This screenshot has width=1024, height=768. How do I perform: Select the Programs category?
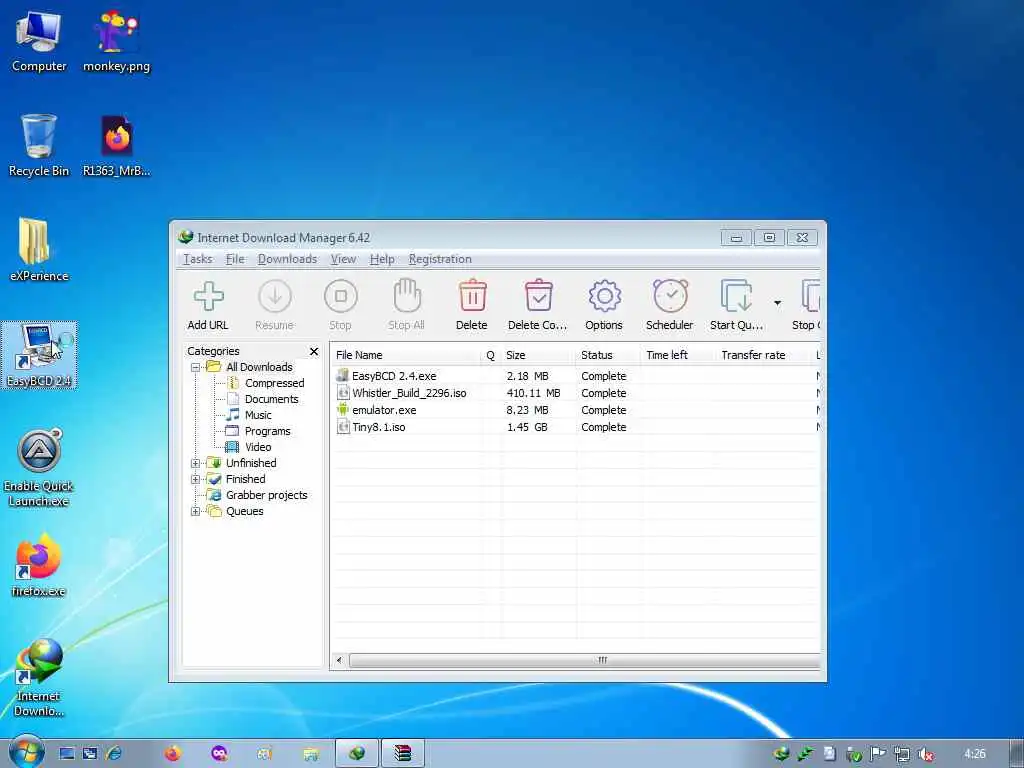(x=267, y=431)
